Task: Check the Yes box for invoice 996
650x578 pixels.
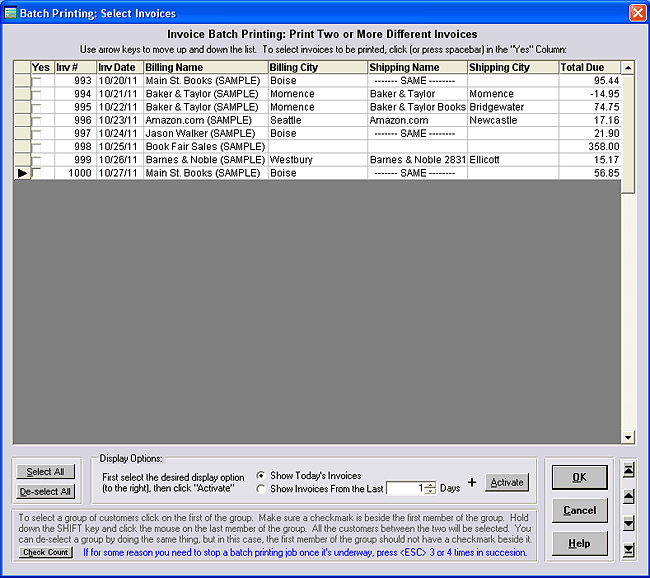Action: (x=37, y=120)
